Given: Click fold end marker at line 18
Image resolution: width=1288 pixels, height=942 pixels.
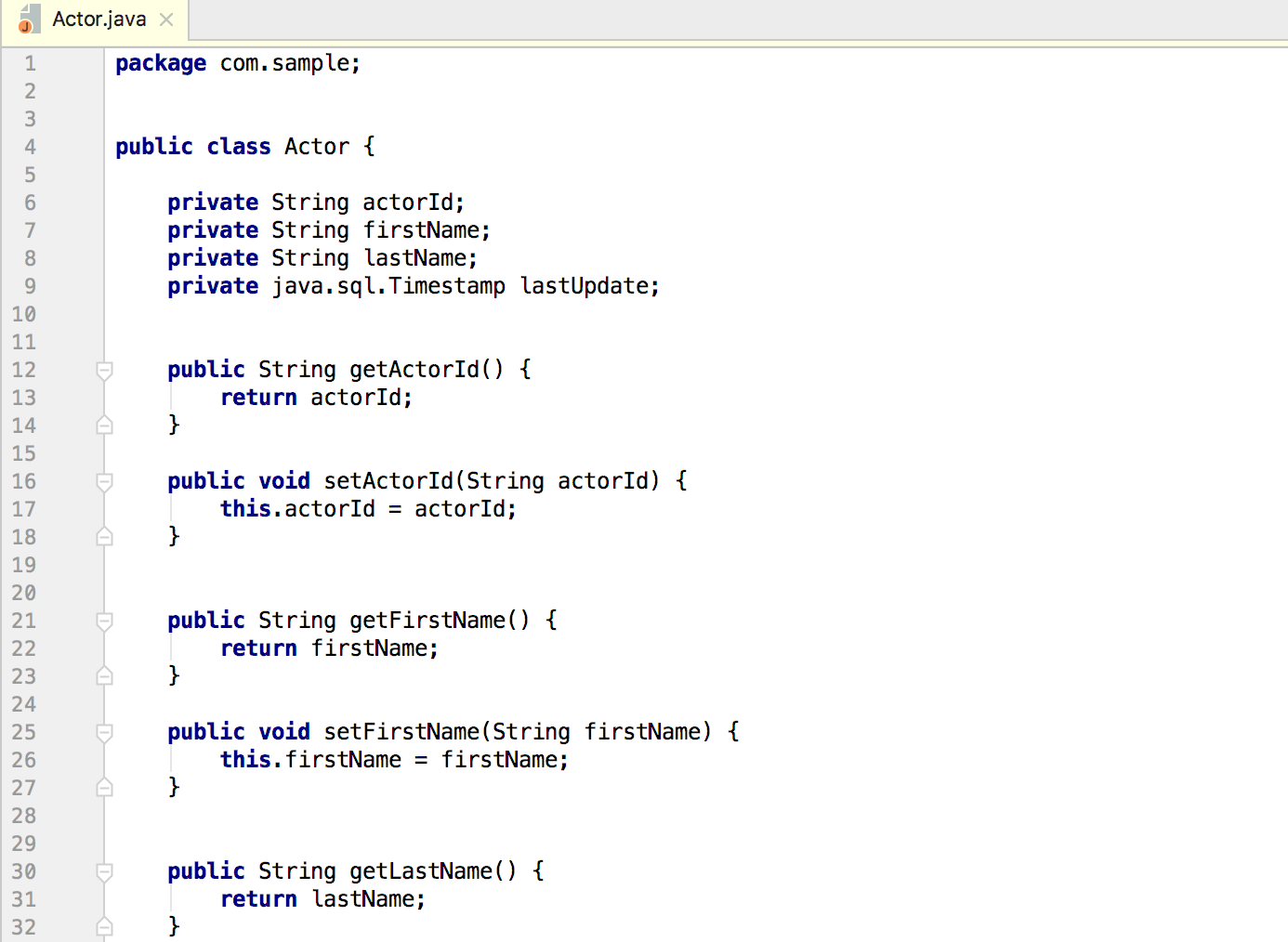Looking at the screenshot, I should (x=105, y=537).
